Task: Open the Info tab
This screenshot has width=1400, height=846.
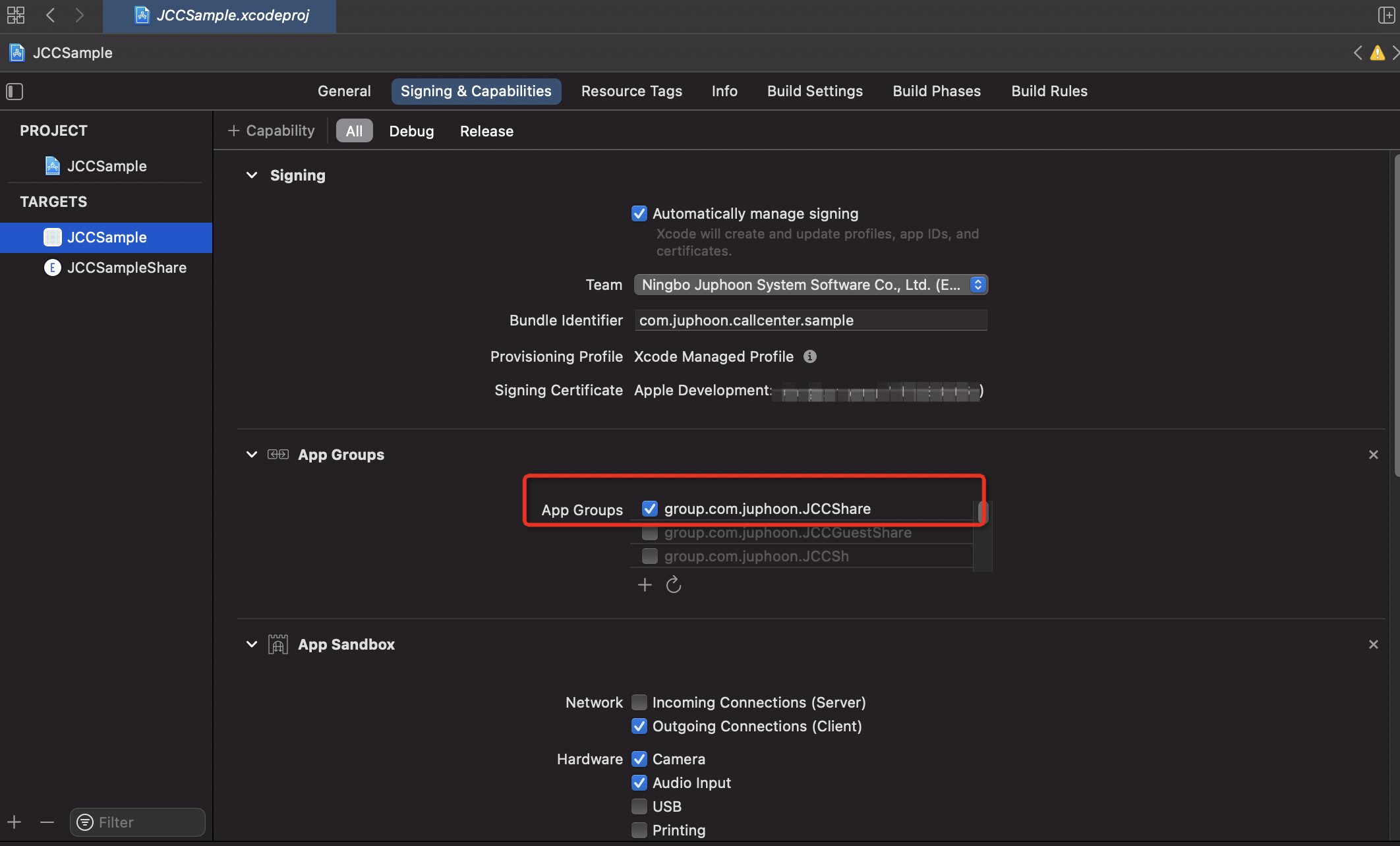Action: click(x=724, y=91)
